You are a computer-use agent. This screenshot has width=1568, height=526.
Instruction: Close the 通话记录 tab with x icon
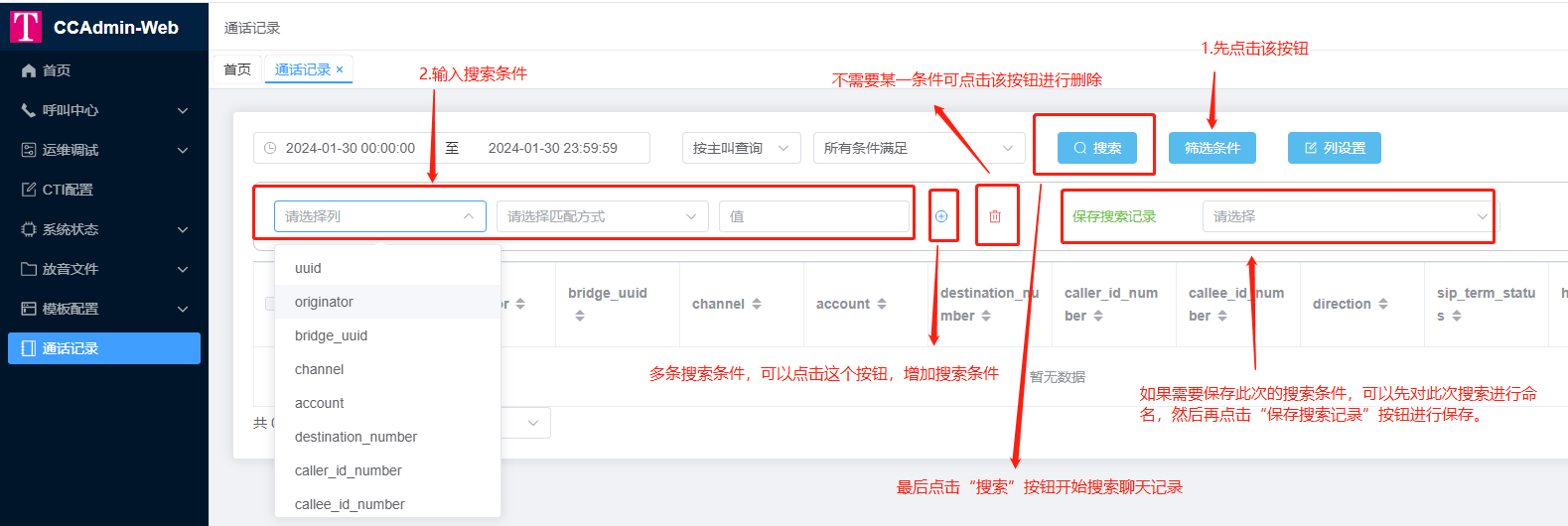pyautogui.click(x=340, y=69)
